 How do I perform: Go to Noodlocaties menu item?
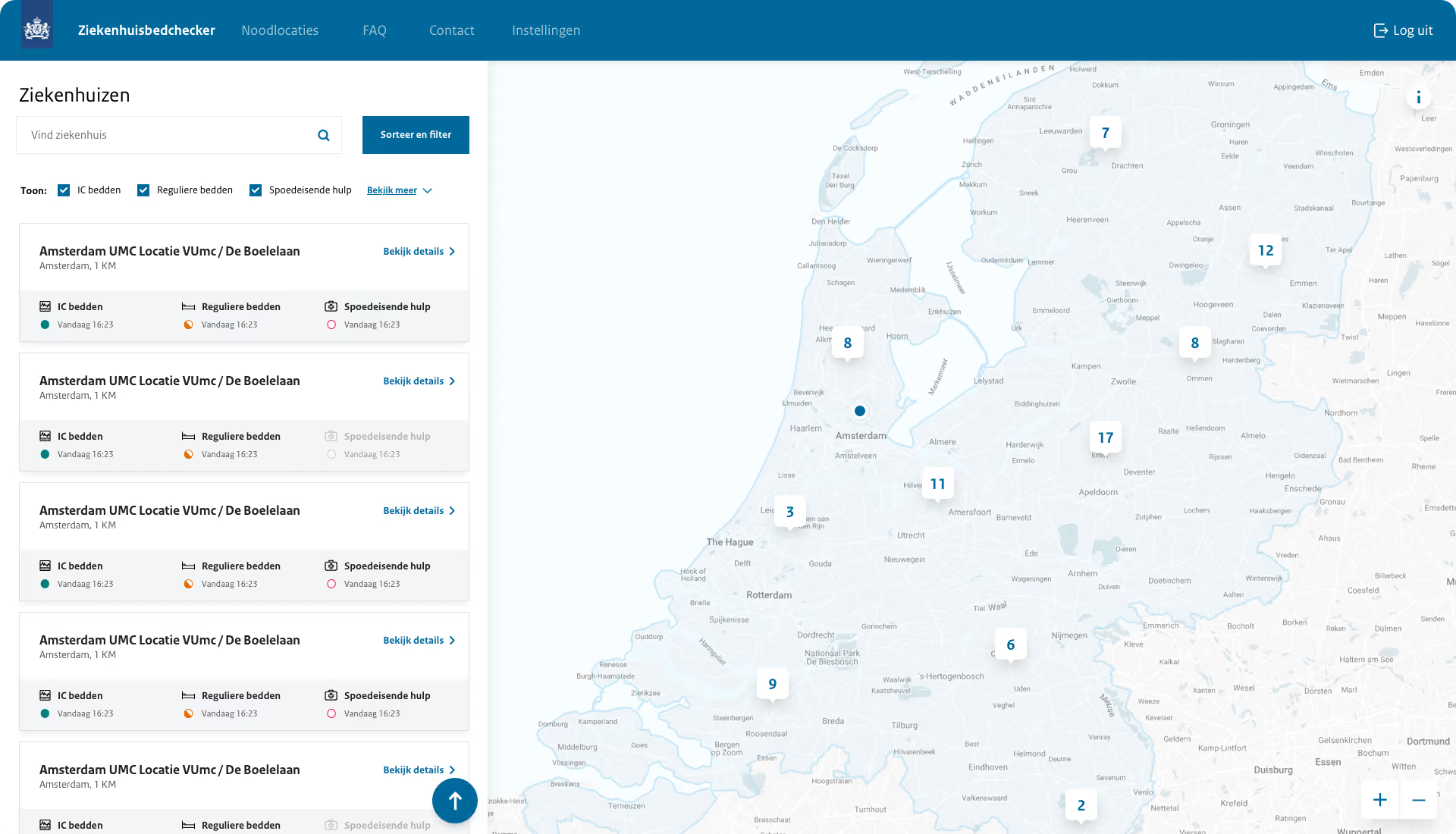pyautogui.click(x=280, y=30)
